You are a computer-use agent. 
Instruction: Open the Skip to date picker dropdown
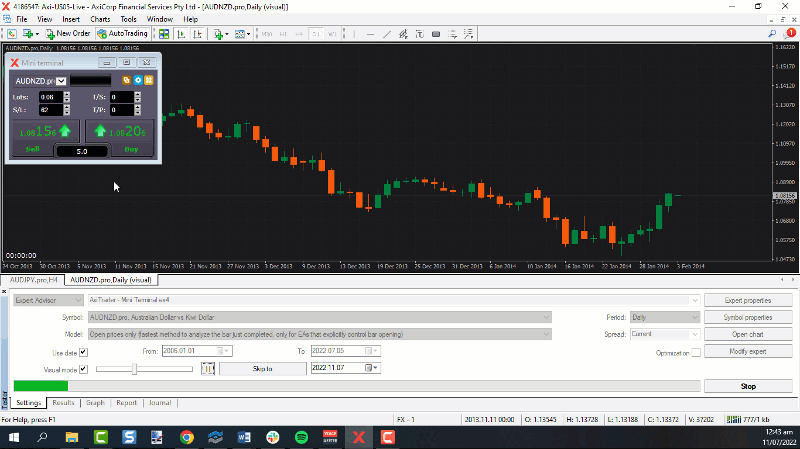(x=375, y=368)
